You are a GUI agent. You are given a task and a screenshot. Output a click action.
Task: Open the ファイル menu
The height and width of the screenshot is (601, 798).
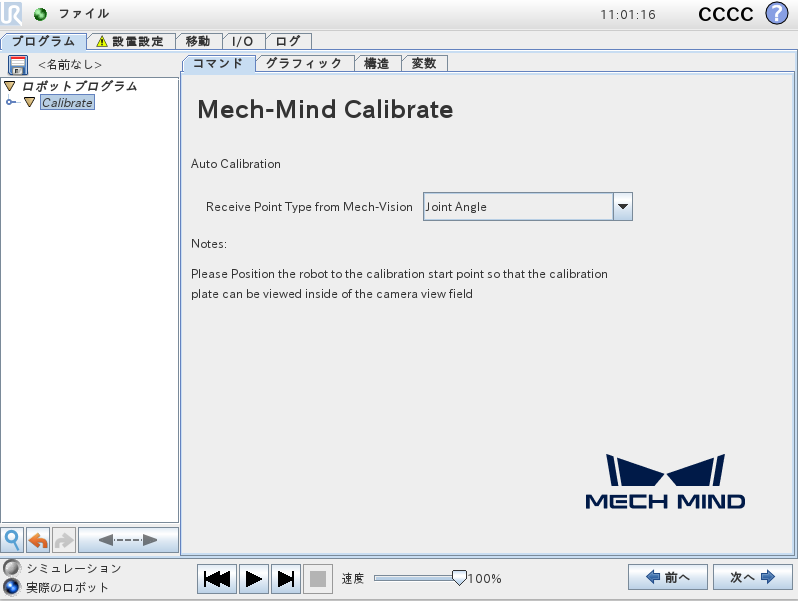click(83, 14)
